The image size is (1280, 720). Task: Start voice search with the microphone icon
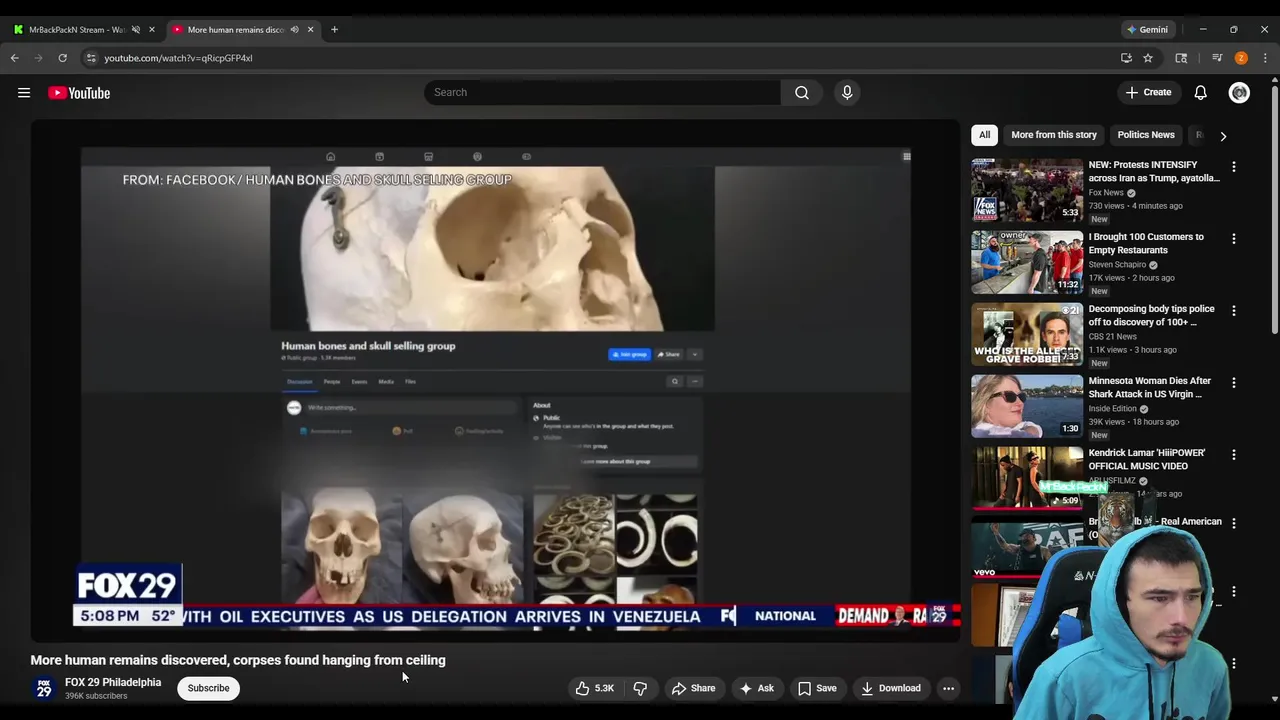[847, 92]
